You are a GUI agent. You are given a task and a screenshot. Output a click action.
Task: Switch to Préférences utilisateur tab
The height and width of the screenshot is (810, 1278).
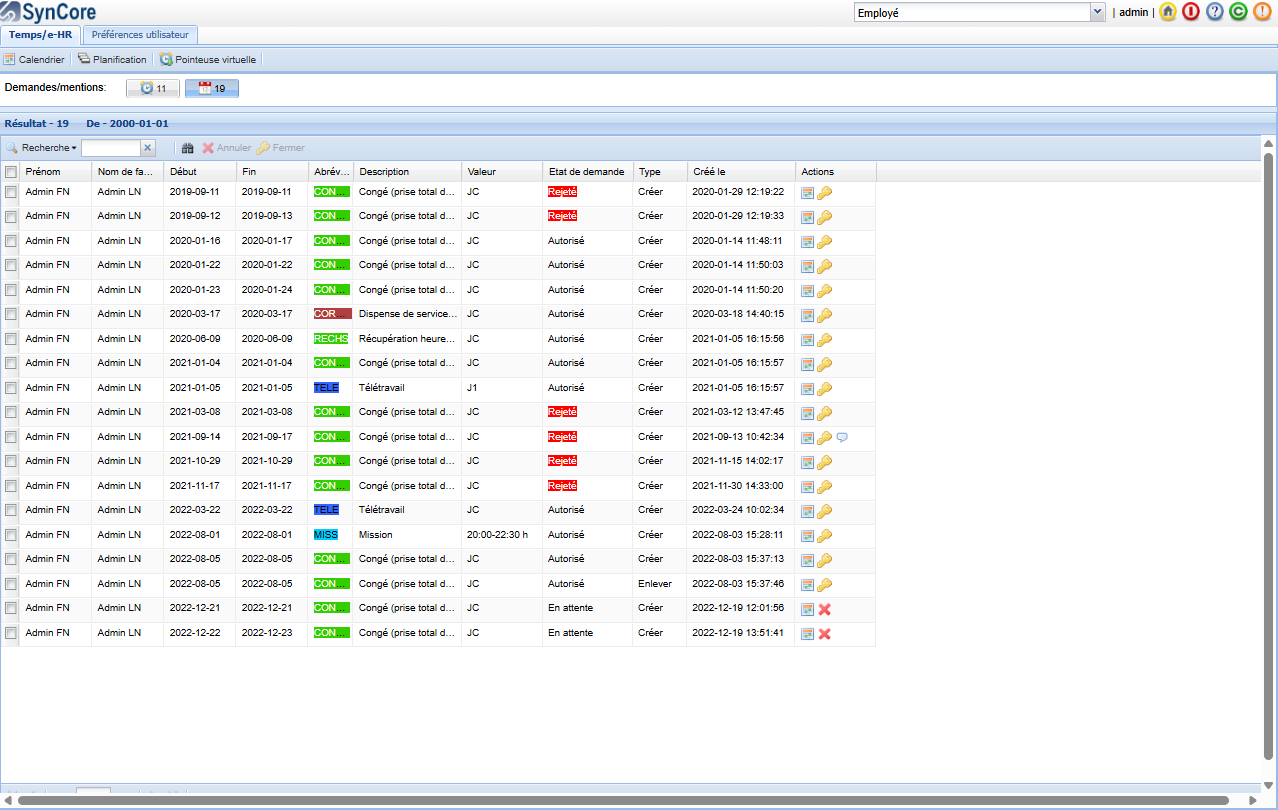tap(140, 34)
